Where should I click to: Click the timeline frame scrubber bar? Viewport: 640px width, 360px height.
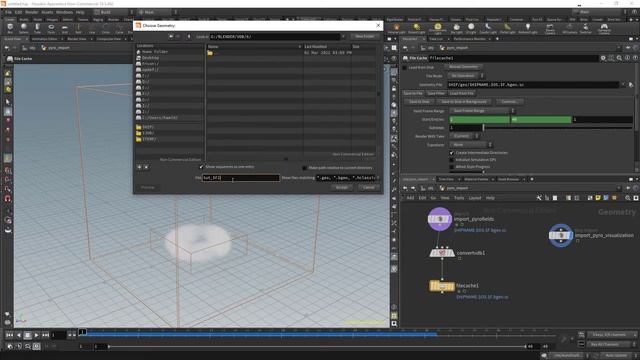click(318, 333)
